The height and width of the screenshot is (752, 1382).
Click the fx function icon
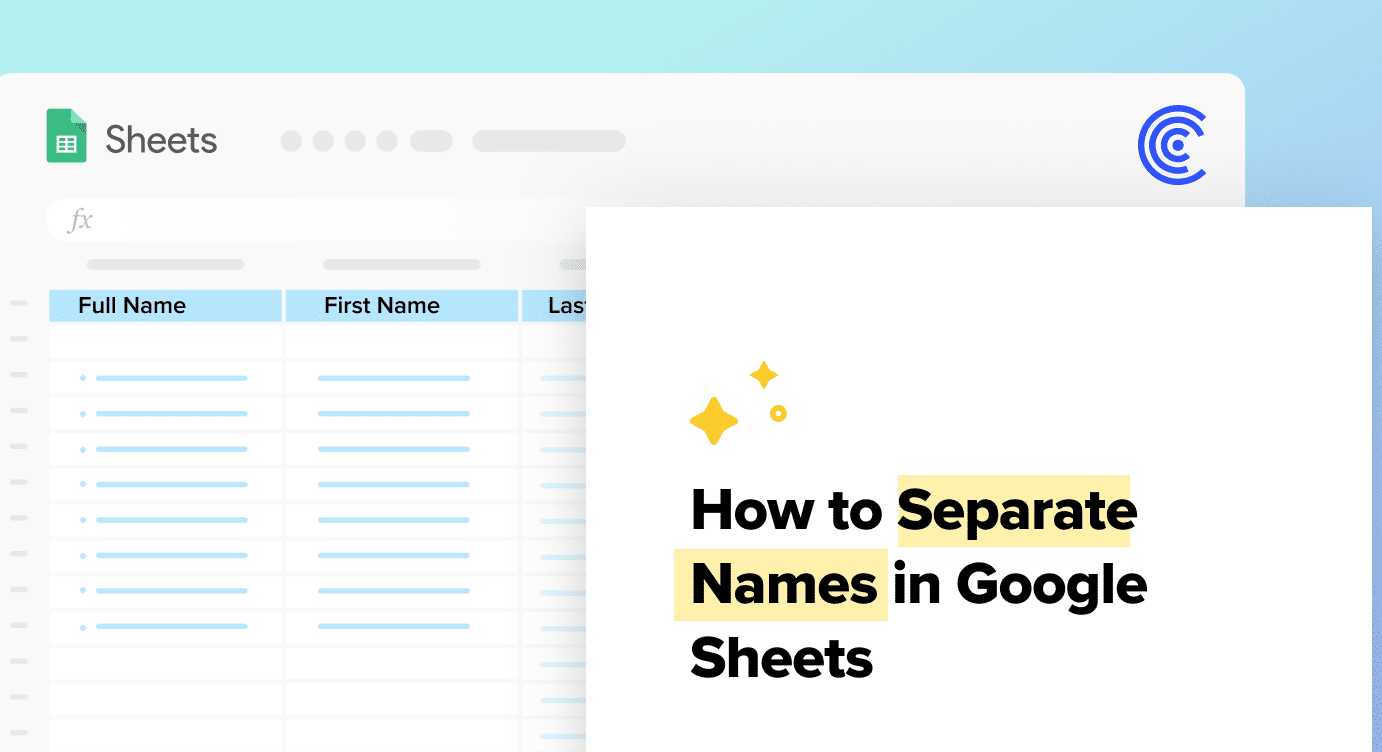point(80,220)
